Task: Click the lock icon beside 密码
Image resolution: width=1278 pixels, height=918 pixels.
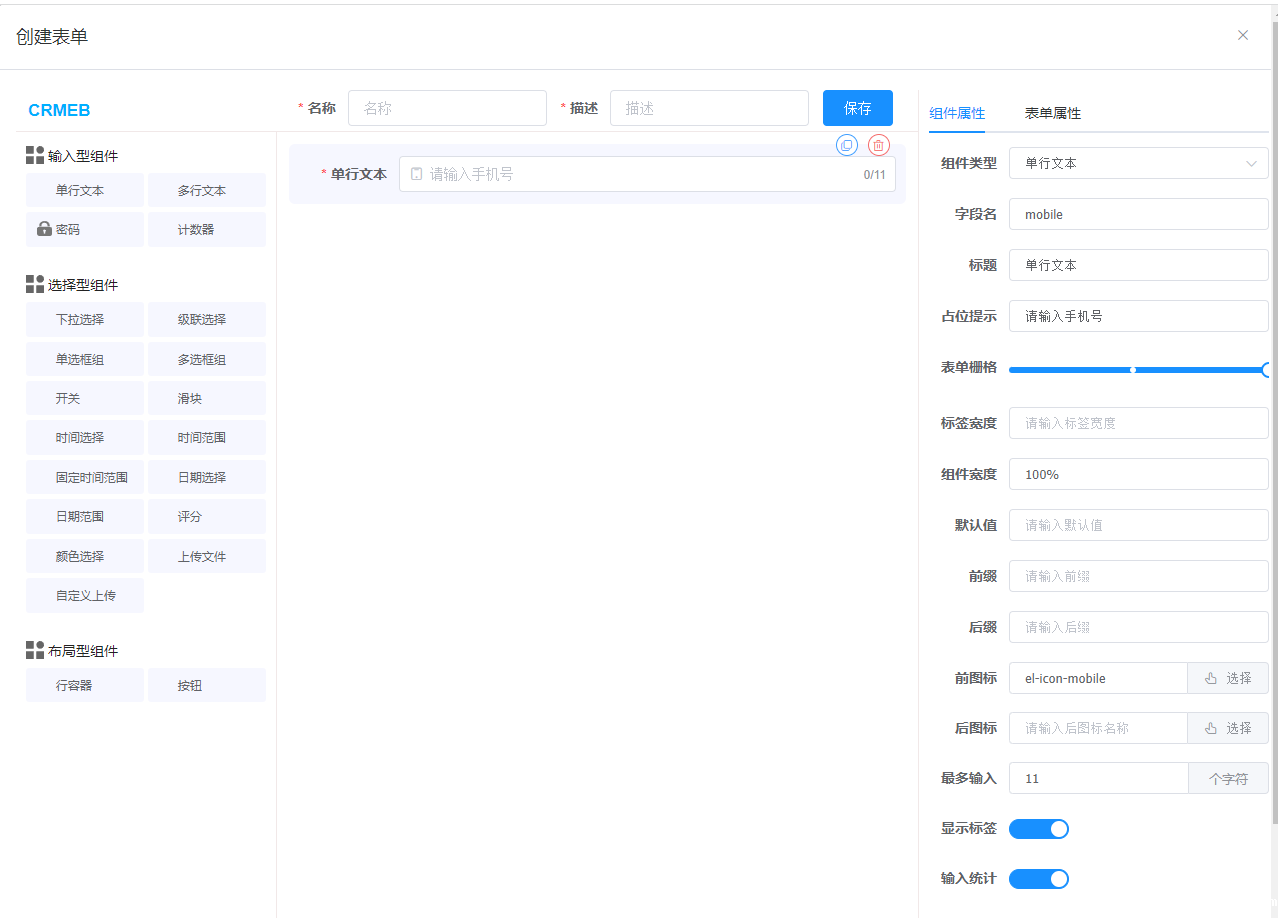Action: point(44,229)
